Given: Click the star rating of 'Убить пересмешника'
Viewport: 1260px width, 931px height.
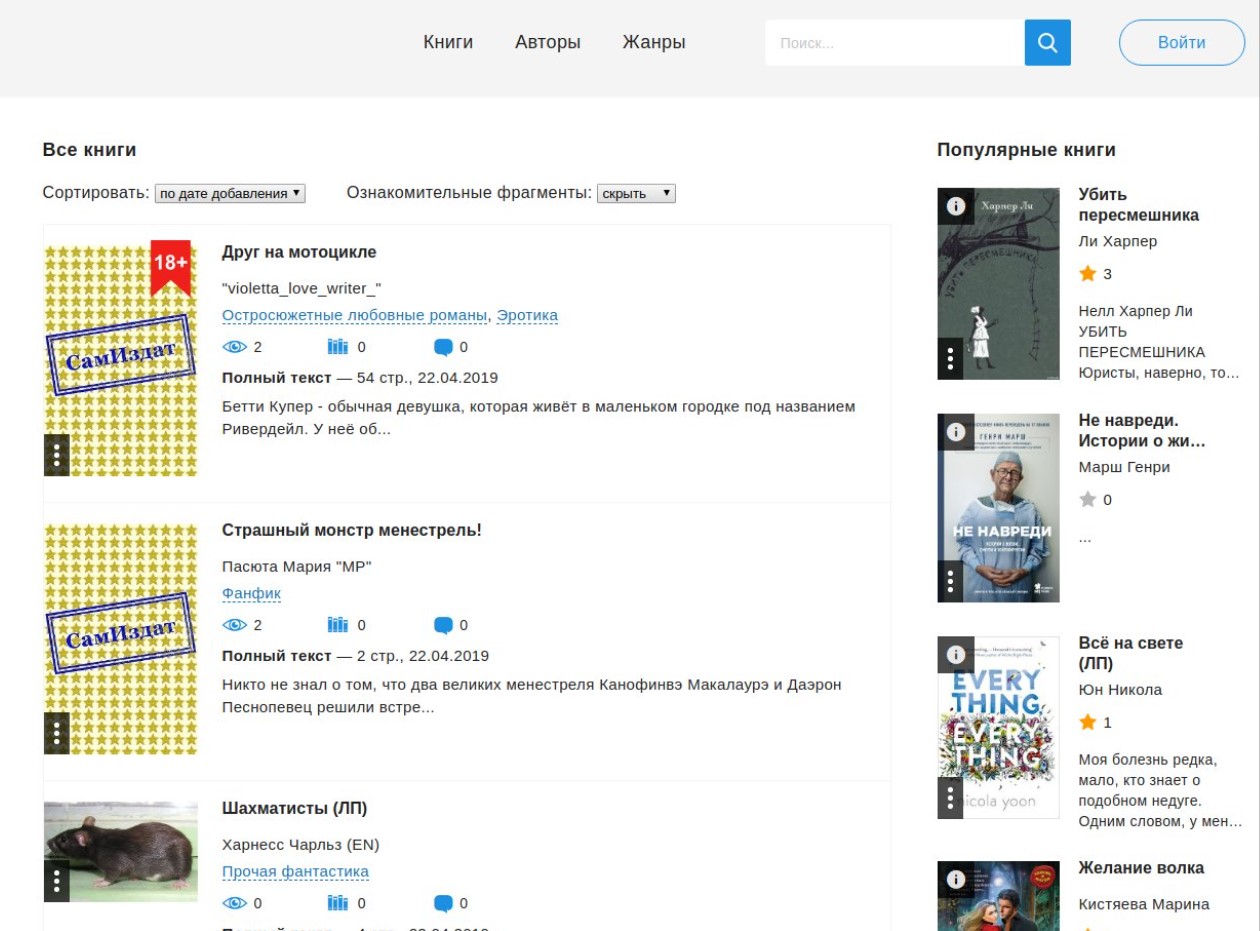Looking at the screenshot, I should (1088, 274).
